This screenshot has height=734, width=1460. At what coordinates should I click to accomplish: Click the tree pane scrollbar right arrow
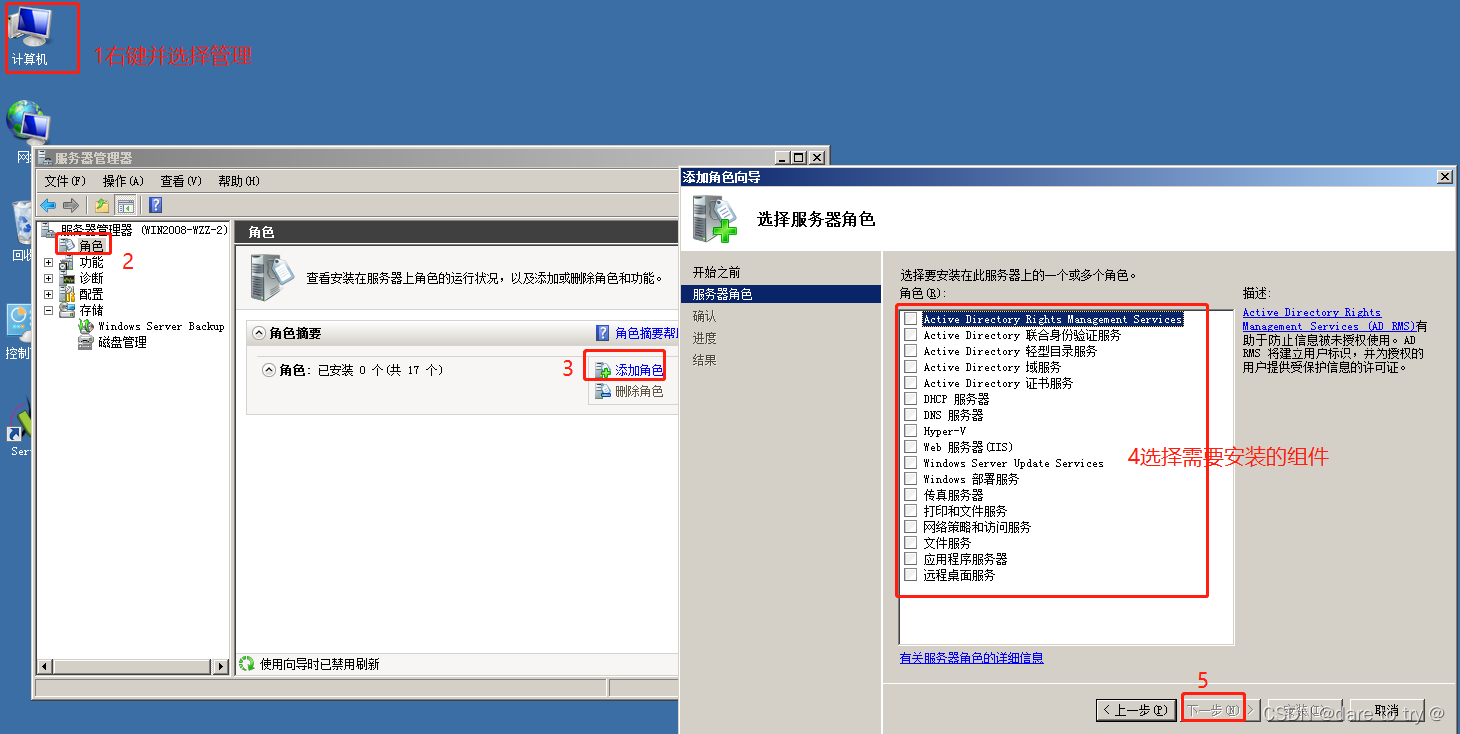tap(223, 665)
